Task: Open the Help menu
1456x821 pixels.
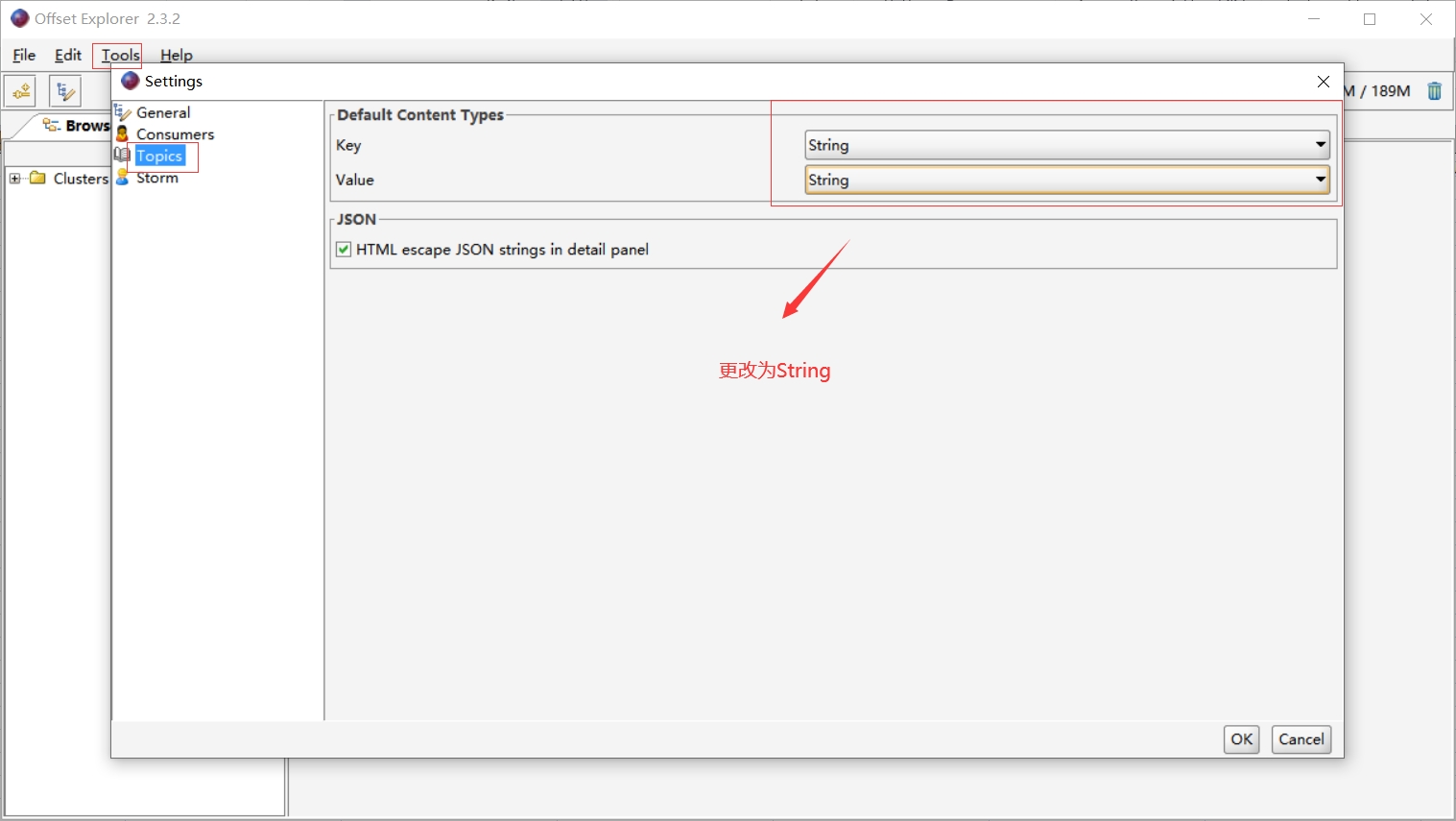Action: [177, 55]
